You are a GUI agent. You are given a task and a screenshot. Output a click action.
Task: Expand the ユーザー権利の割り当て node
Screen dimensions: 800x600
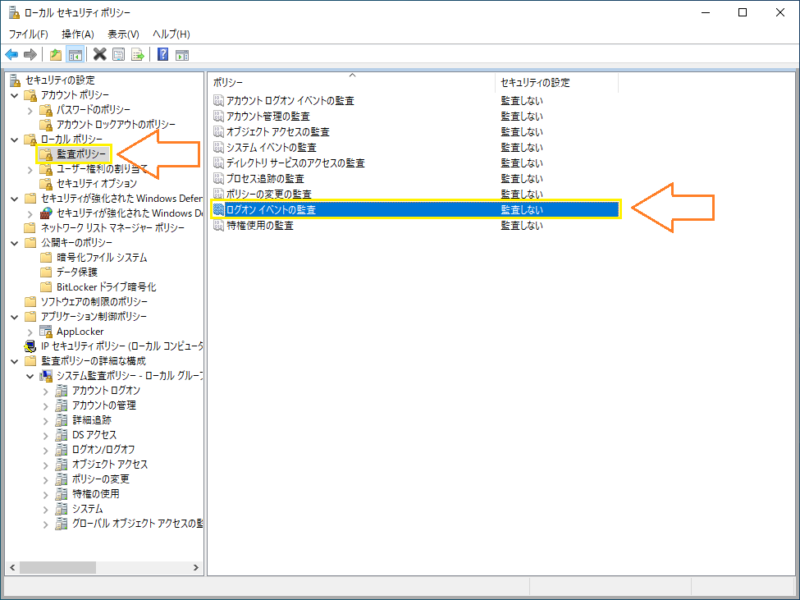click(29, 169)
